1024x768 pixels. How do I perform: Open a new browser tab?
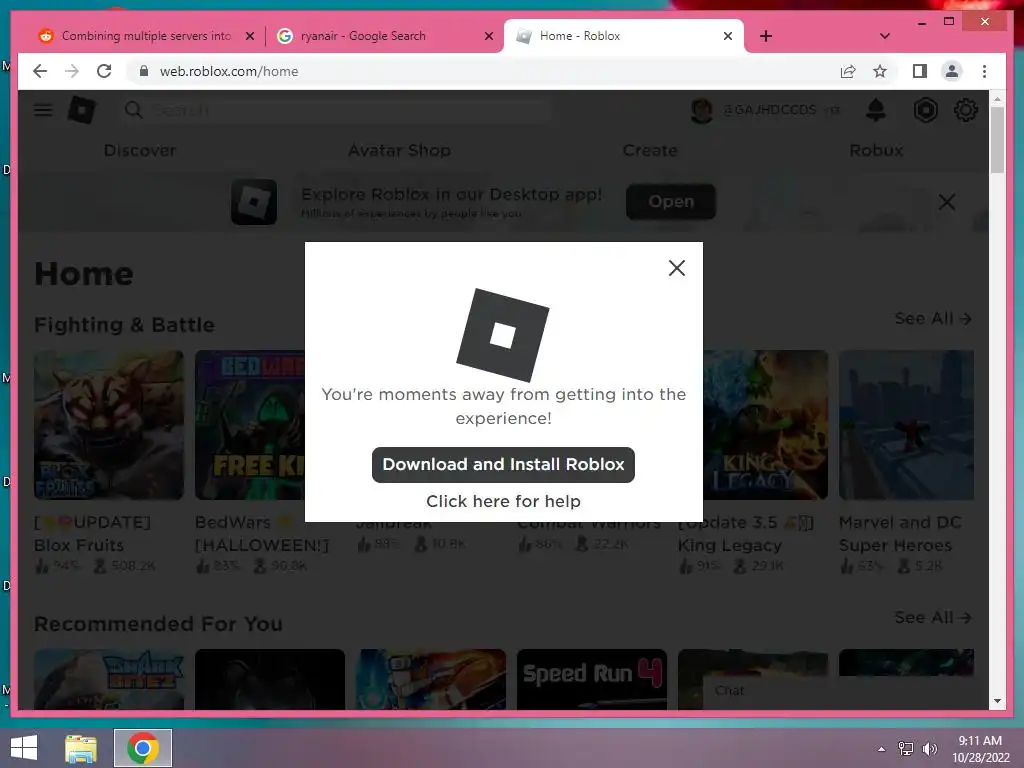coord(766,36)
